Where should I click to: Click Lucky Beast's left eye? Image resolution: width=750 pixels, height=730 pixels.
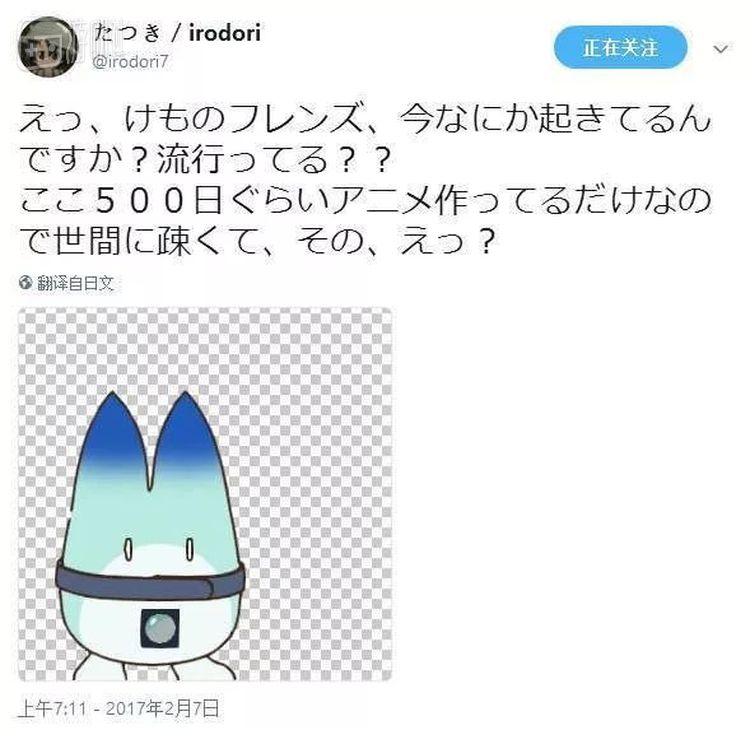[128, 550]
